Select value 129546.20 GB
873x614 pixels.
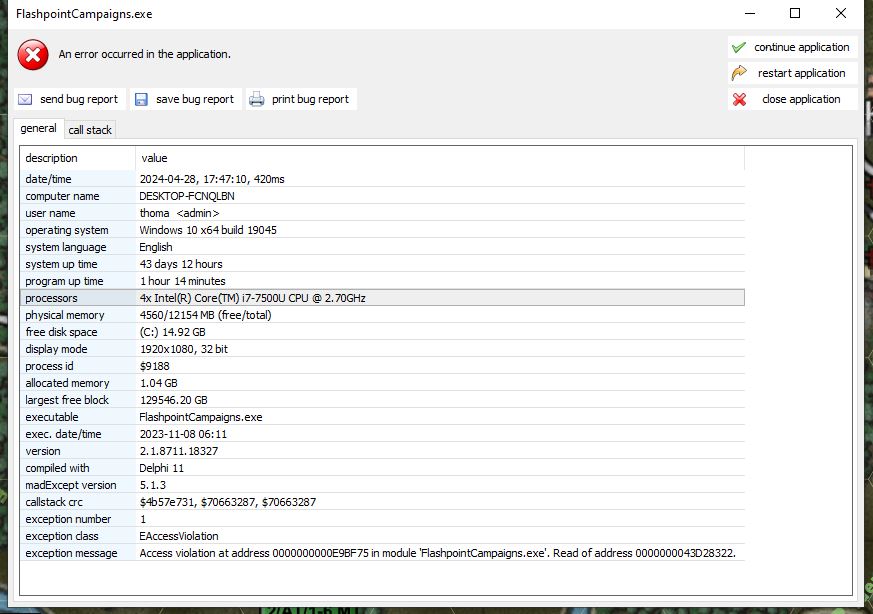[174, 400]
